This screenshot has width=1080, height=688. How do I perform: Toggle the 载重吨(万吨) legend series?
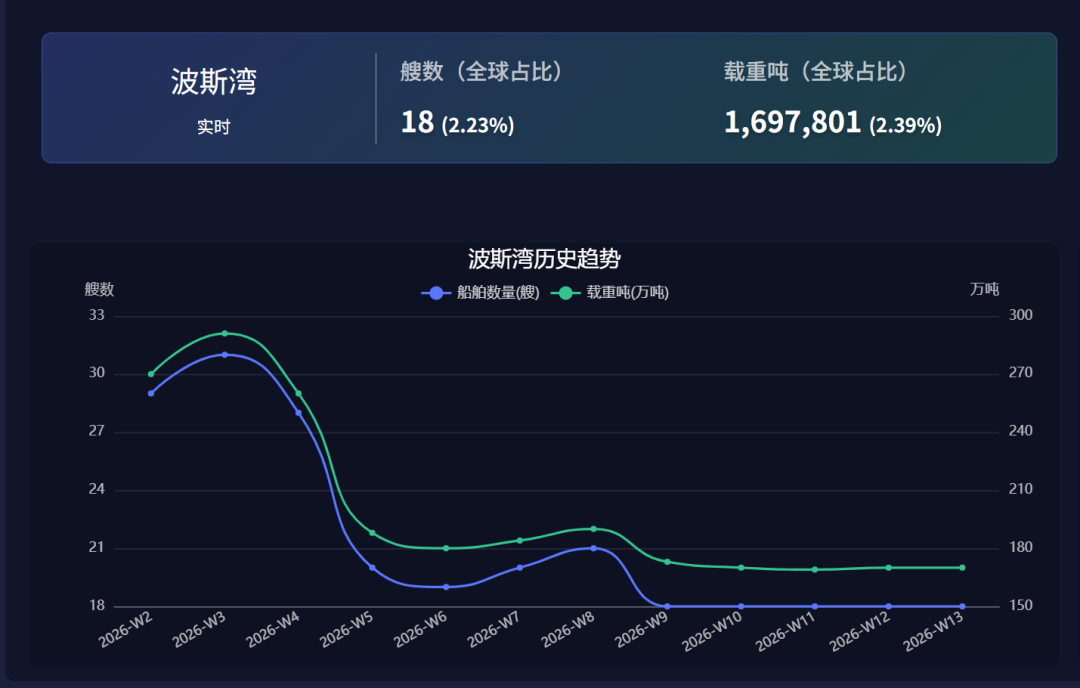point(613,293)
